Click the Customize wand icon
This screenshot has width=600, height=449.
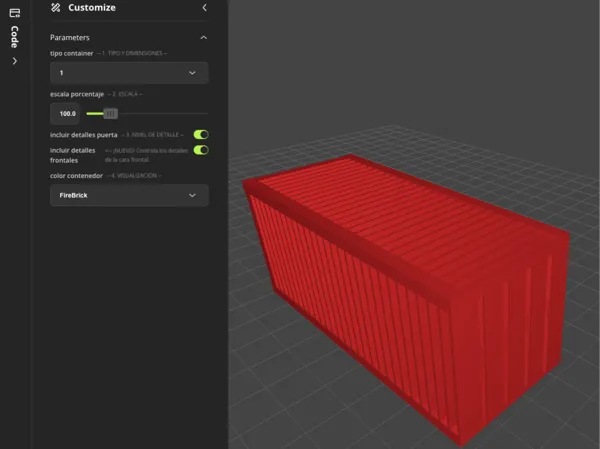(56, 8)
